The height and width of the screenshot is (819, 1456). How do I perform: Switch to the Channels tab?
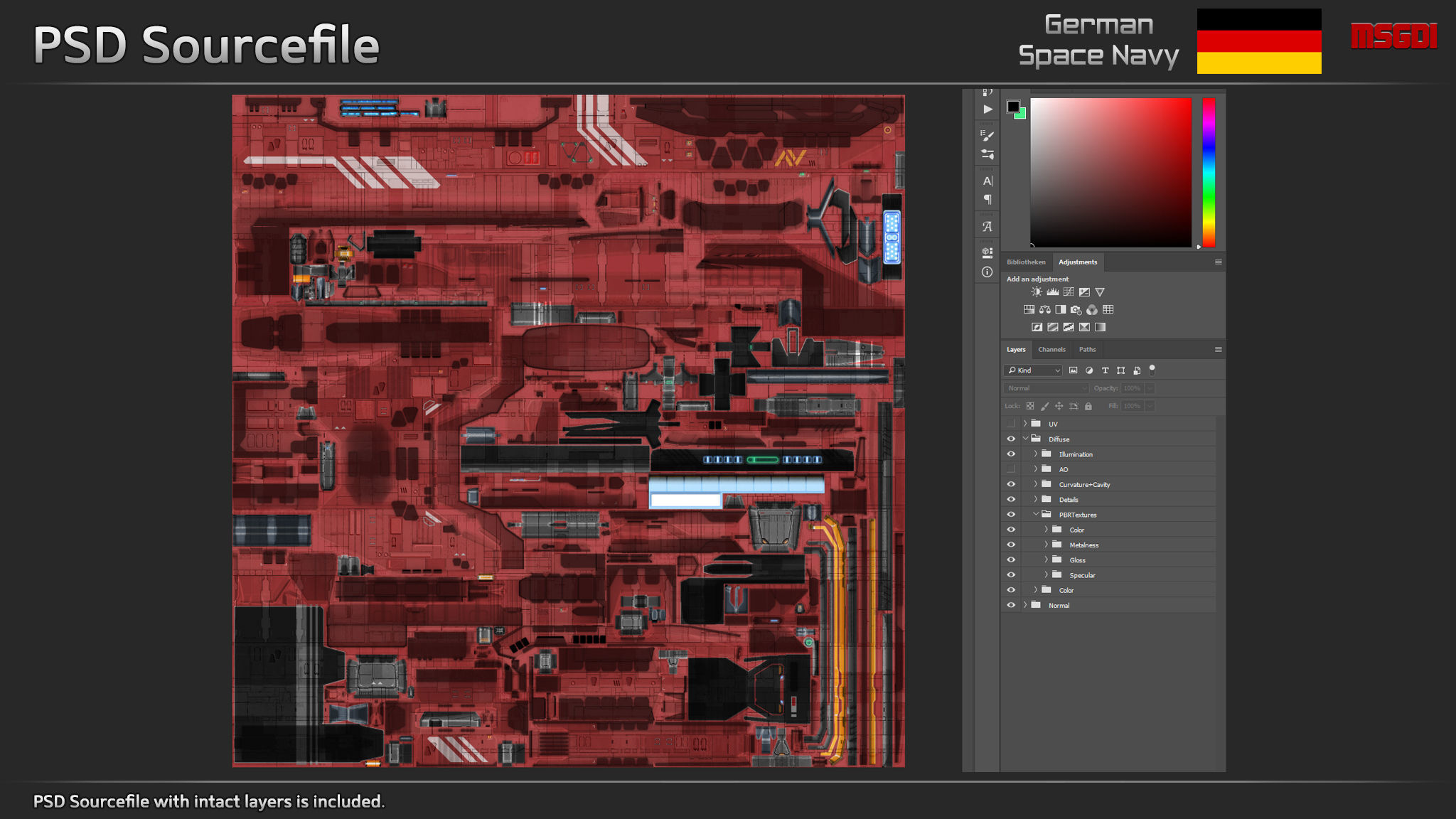click(x=1051, y=350)
